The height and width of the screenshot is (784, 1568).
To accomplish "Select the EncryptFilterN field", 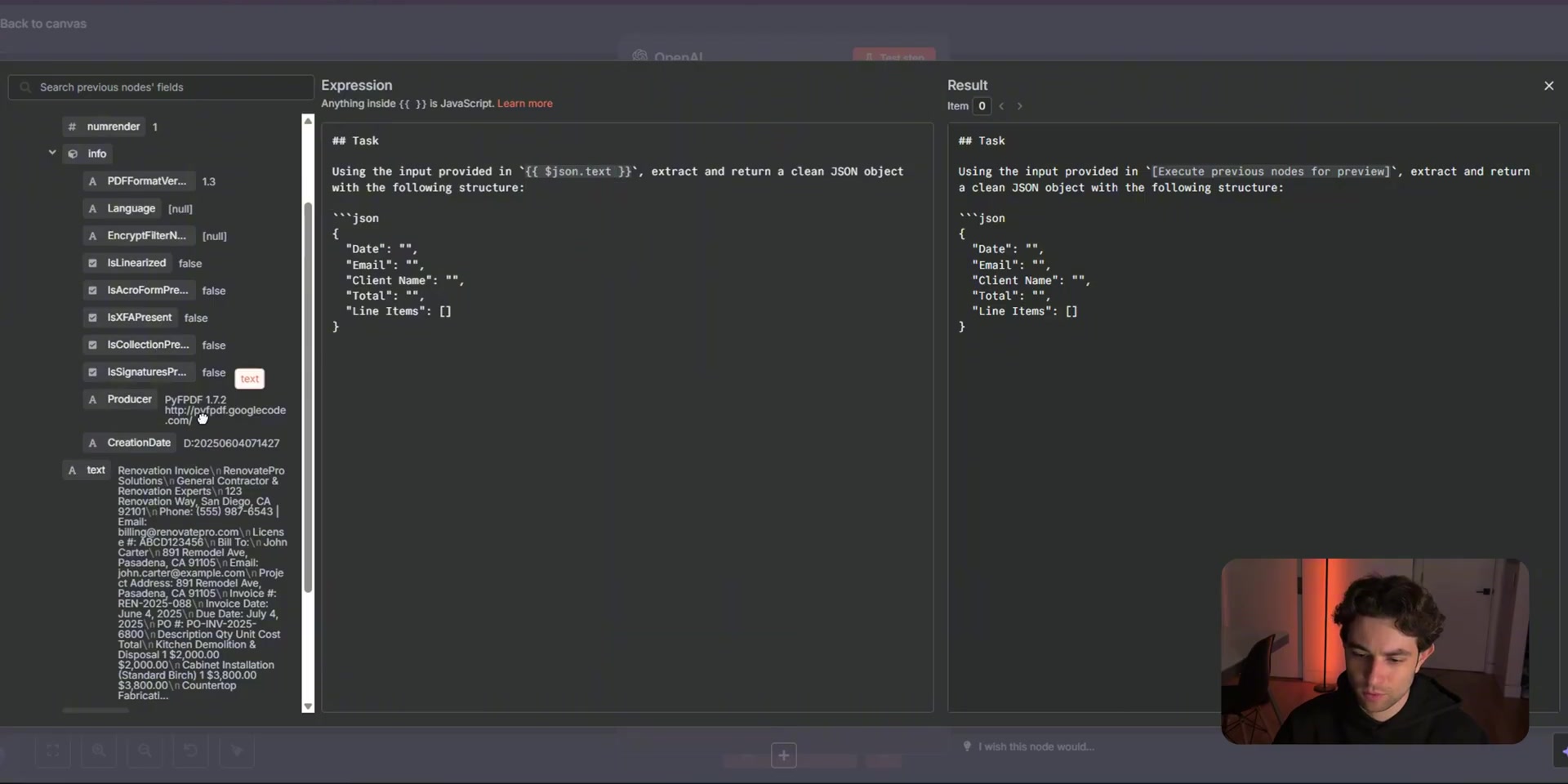I will tap(139, 235).
